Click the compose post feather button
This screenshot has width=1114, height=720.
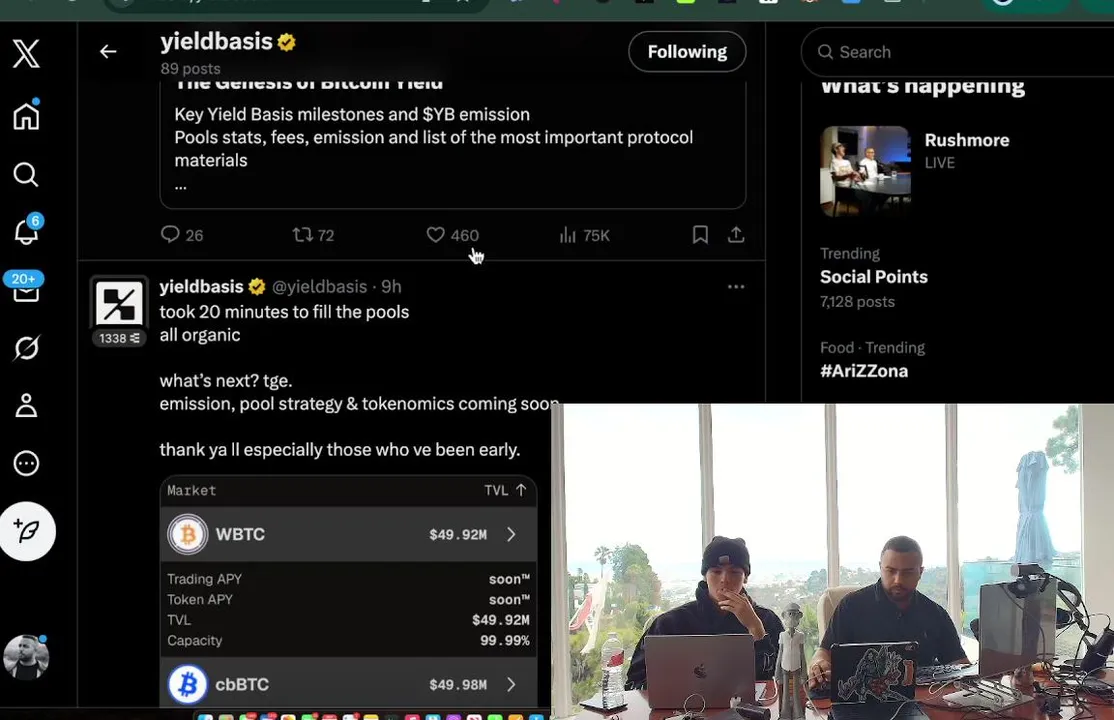[x=28, y=531]
